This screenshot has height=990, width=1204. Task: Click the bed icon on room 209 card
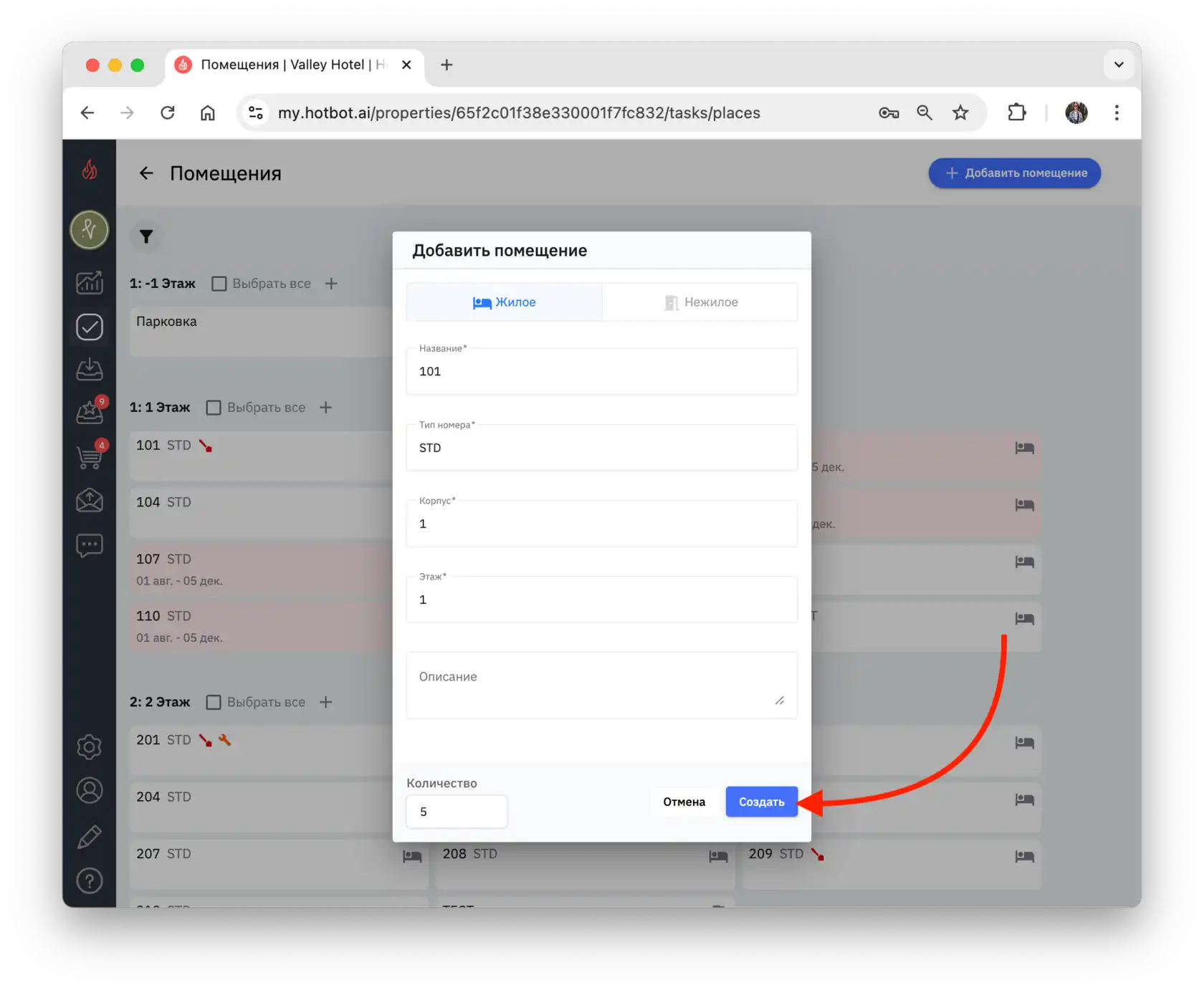[x=1025, y=856]
